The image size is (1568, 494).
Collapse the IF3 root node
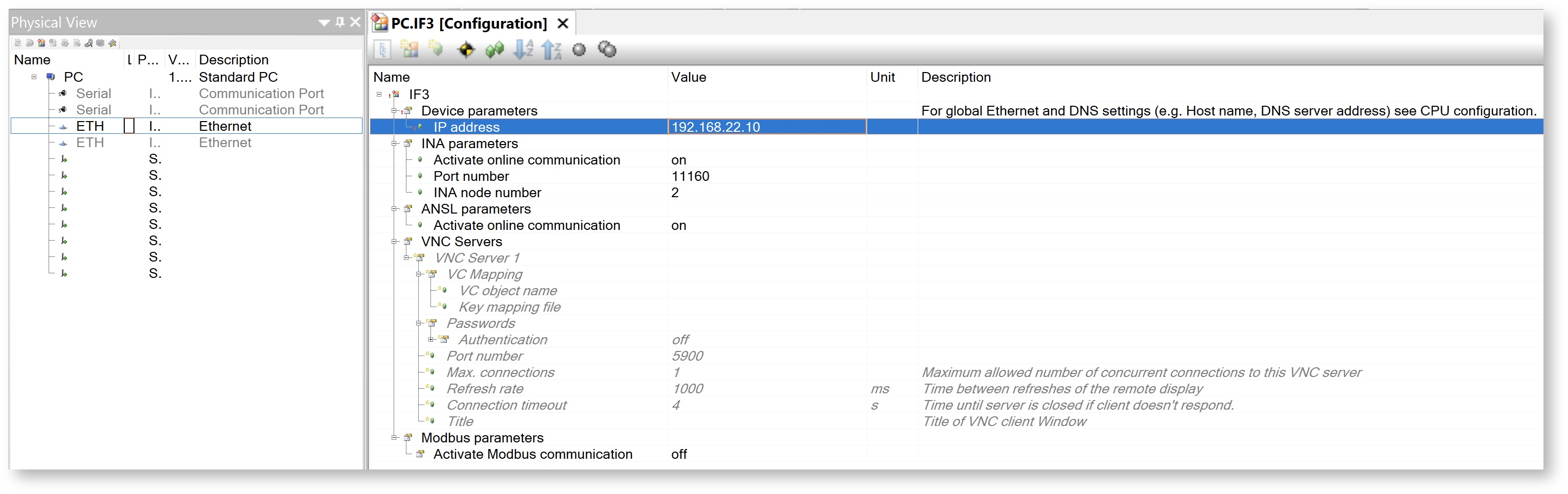point(379,95)
